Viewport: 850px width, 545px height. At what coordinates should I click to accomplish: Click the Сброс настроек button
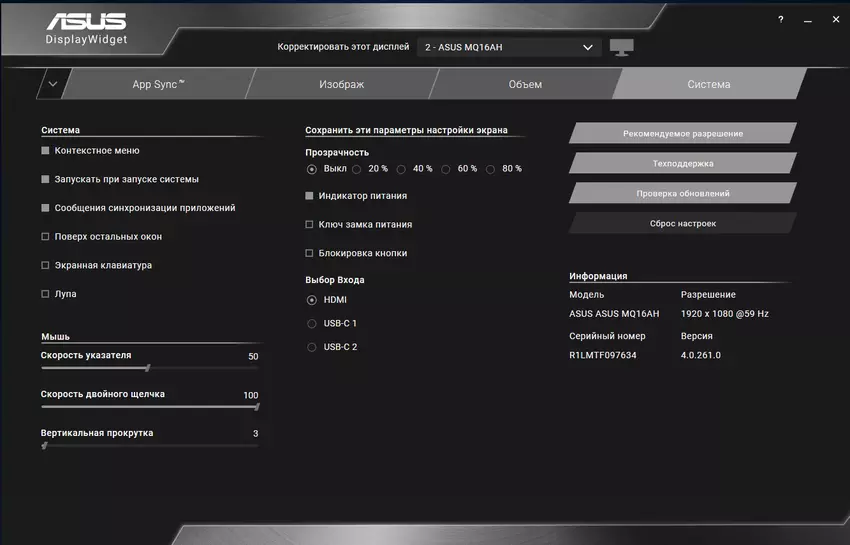click(682, 223)
